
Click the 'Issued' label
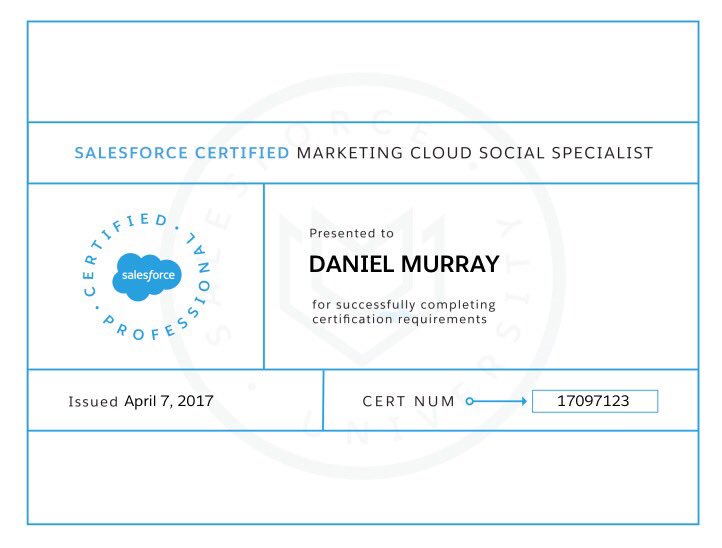coord(93,402)
